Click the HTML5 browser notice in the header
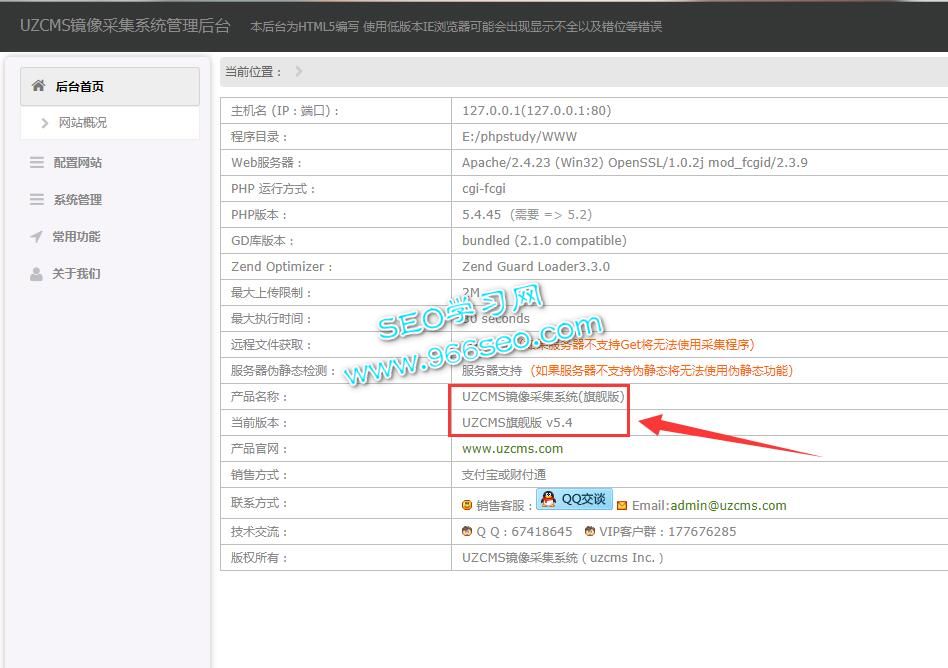Screen dimensions: 948x668 pyautogui.click(x=456, y=27)
